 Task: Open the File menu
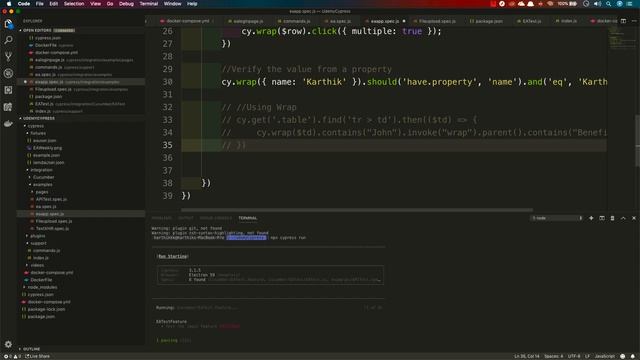(40, 4)
